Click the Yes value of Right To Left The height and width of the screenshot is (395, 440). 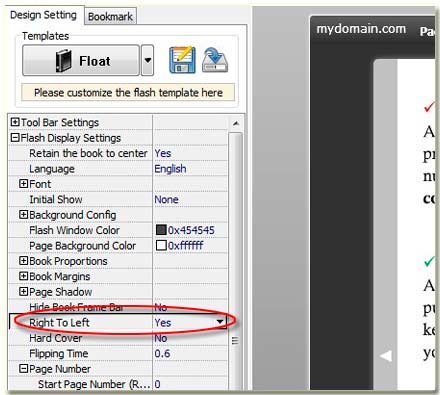coord(163,323)
